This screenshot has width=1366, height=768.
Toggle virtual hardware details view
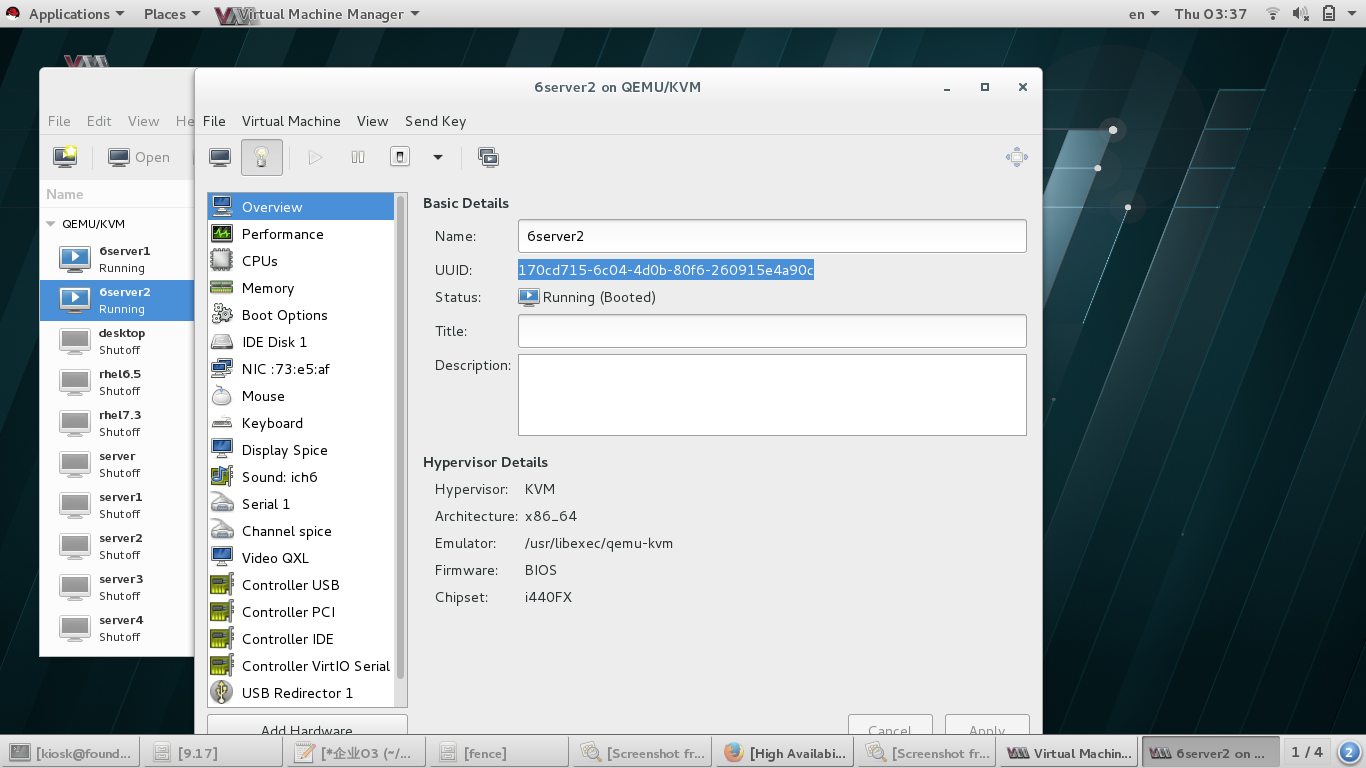tap(261, 157)
